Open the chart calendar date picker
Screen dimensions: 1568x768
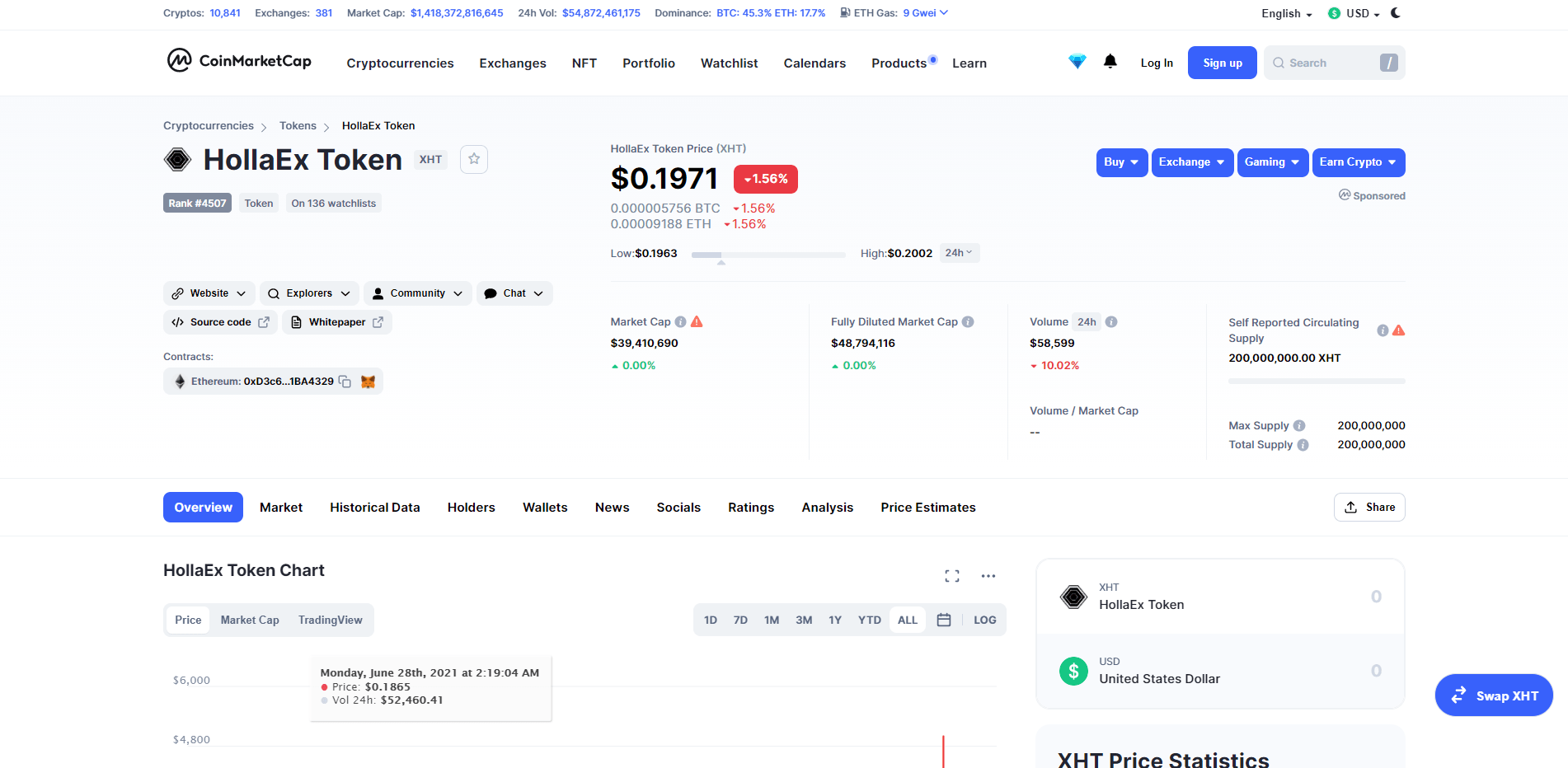(944, 620)
